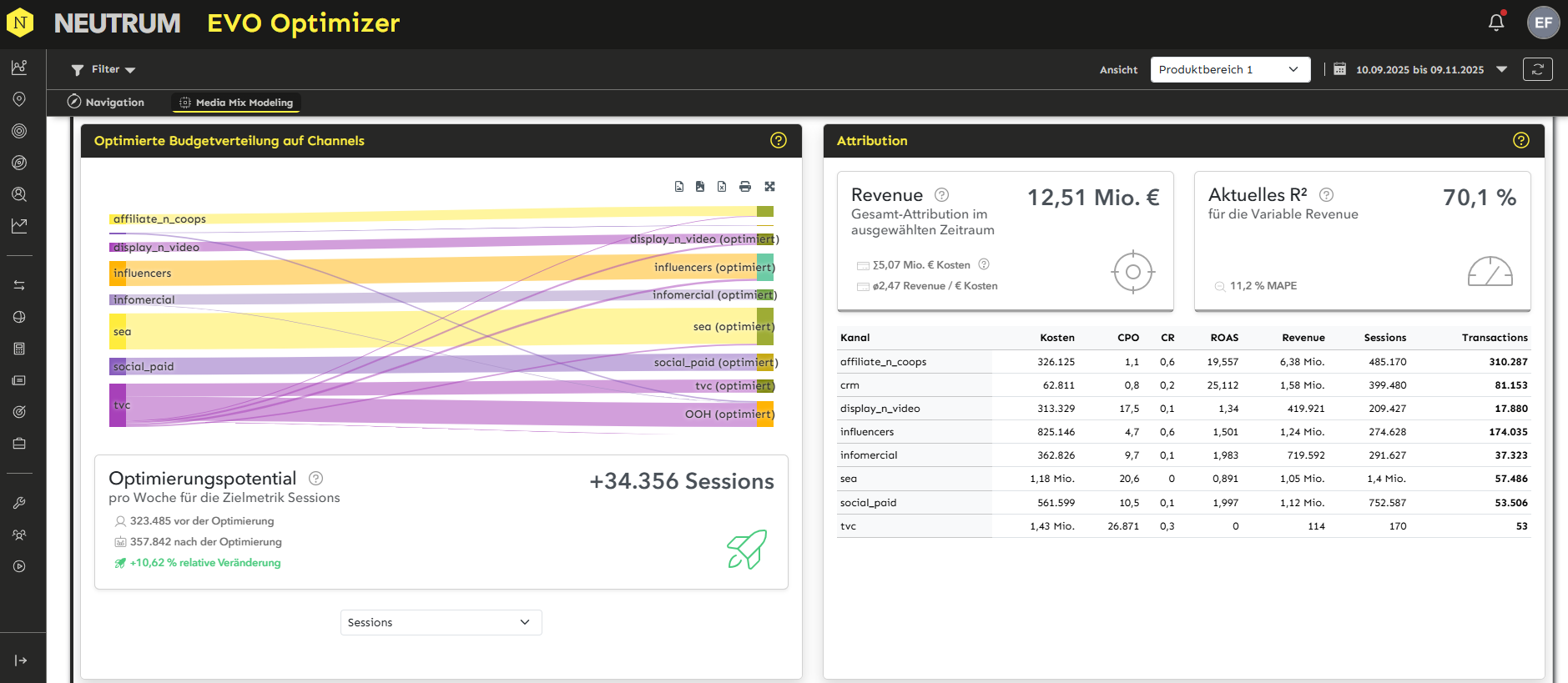Image resolution: width=1568 pixels, height=683 pixels.
Task: Open the calculator icon in sidebar
Action: point(19,349)
